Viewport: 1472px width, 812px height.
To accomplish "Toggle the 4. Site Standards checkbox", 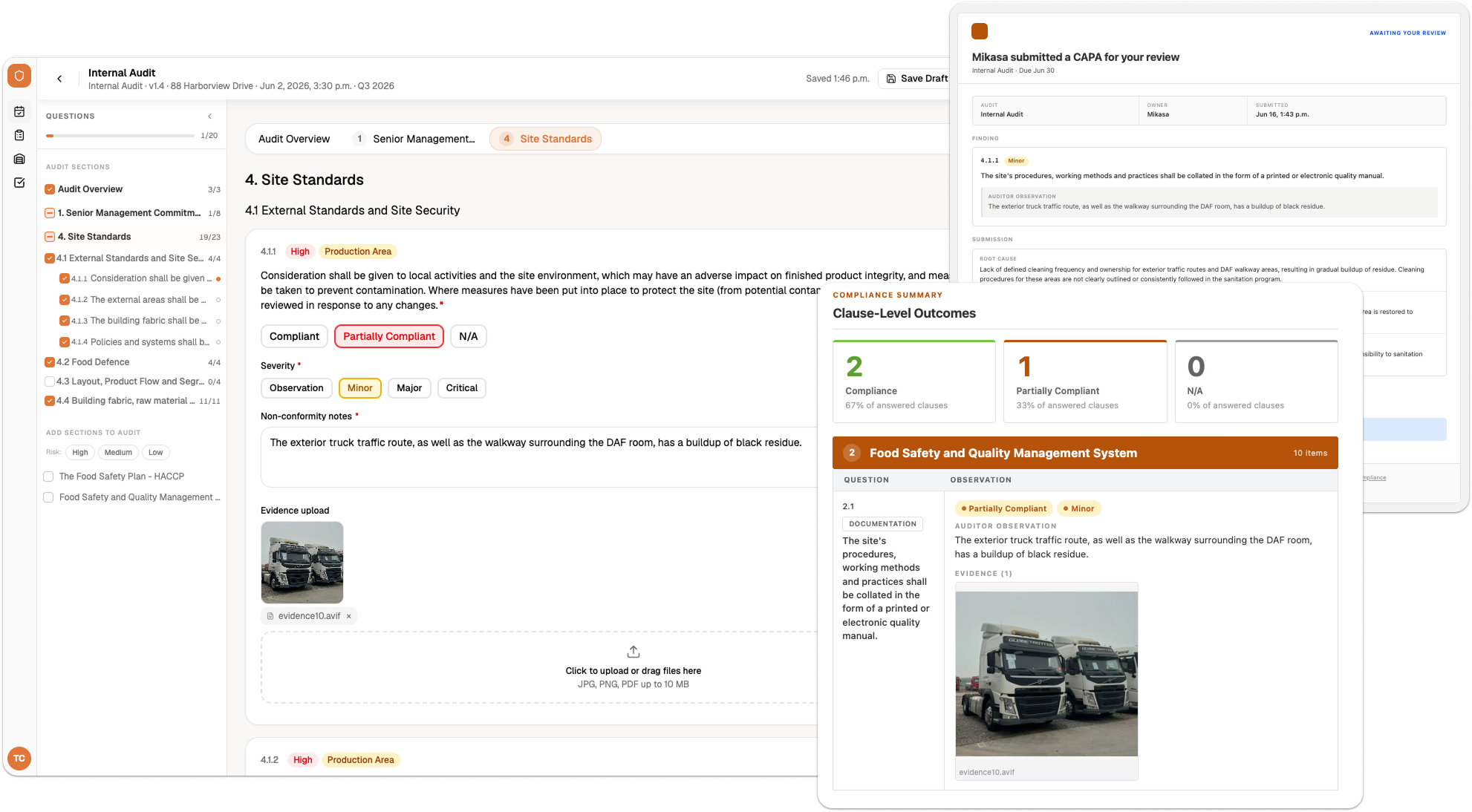I will pos(50,237).
